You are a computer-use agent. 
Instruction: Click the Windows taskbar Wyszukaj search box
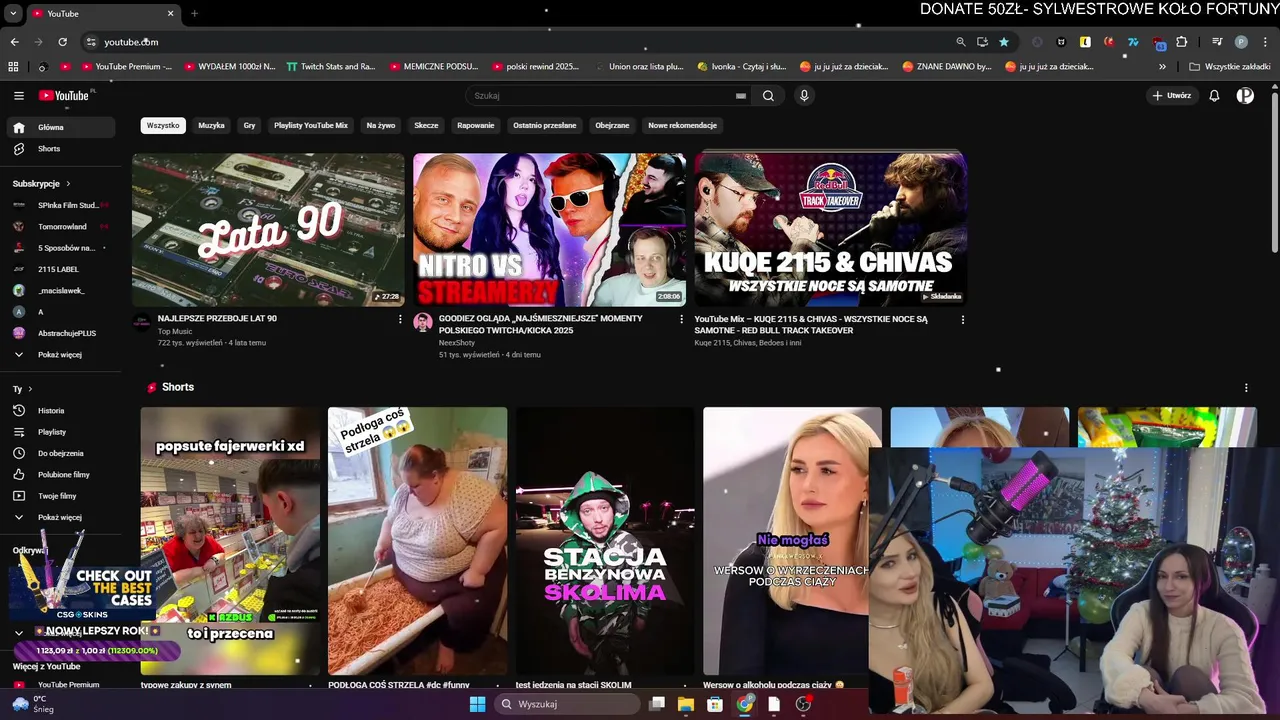(567, 704)
